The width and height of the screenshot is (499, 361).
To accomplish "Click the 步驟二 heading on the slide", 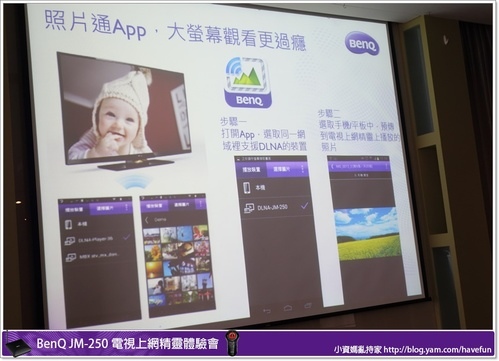I will point(329,114).
